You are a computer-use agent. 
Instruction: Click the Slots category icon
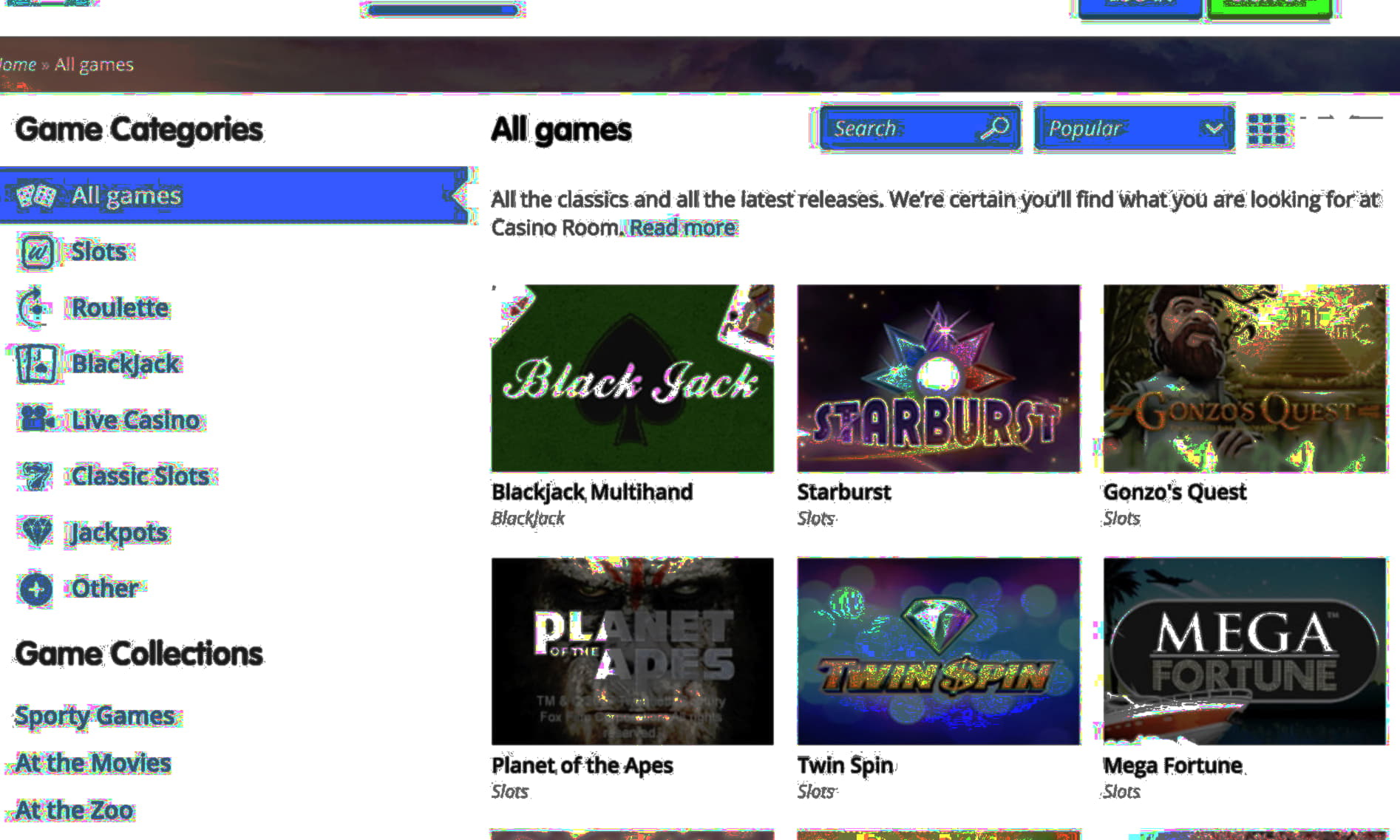pos(36,252)
